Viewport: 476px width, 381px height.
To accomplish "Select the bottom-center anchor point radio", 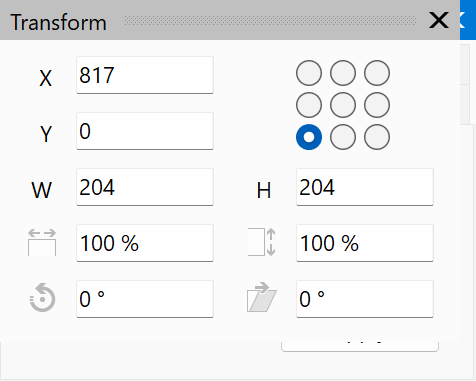I will (343, 137).
